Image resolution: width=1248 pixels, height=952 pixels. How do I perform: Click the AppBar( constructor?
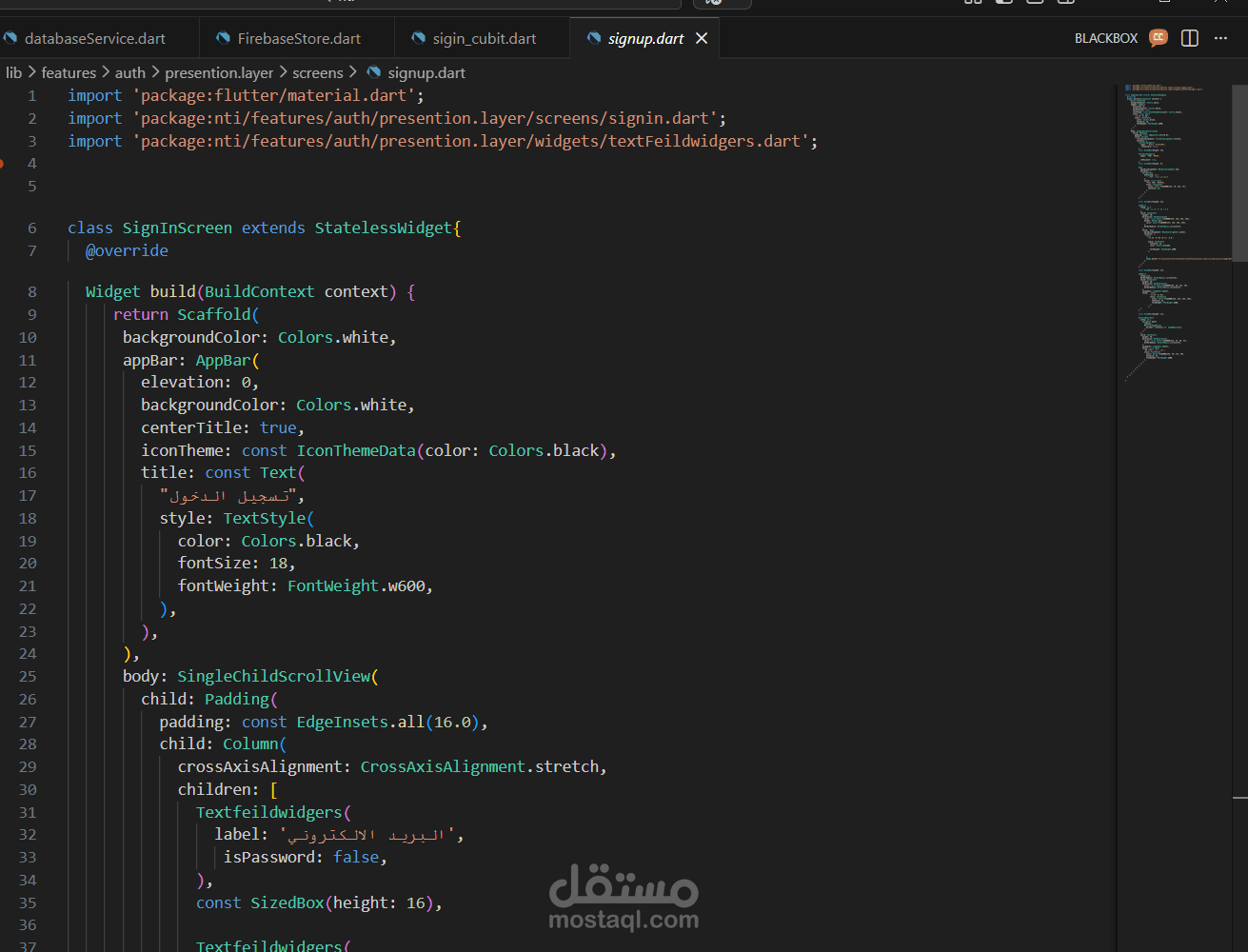[x=228, y=361]
